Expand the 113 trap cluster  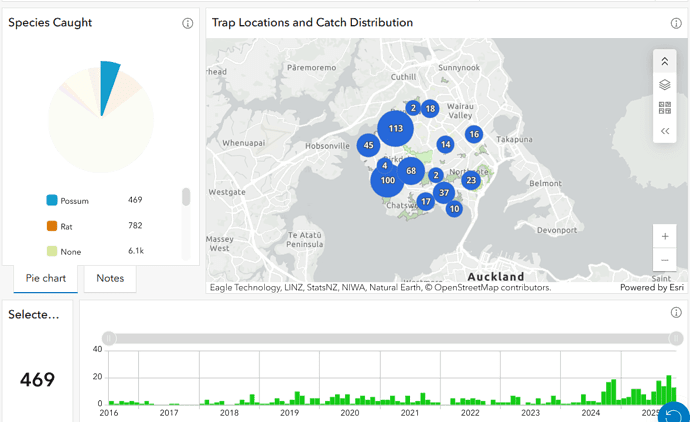pyautogui.click(x=396, y=129)
